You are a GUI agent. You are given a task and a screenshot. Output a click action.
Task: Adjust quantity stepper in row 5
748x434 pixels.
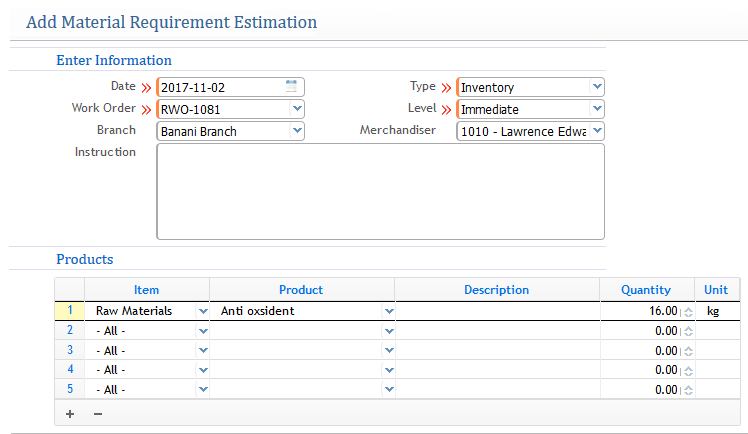pos(688,390)
